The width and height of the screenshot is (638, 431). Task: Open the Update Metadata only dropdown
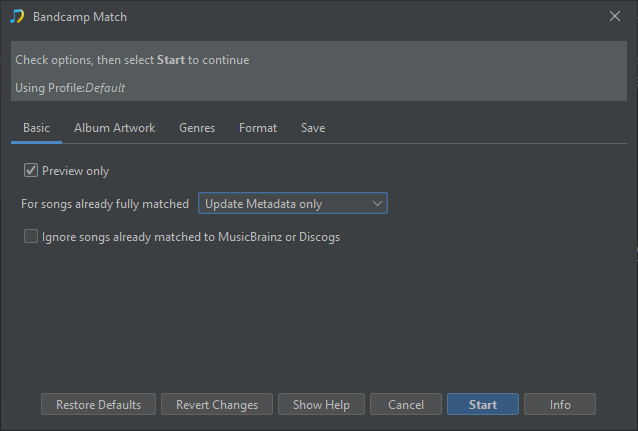293,203
